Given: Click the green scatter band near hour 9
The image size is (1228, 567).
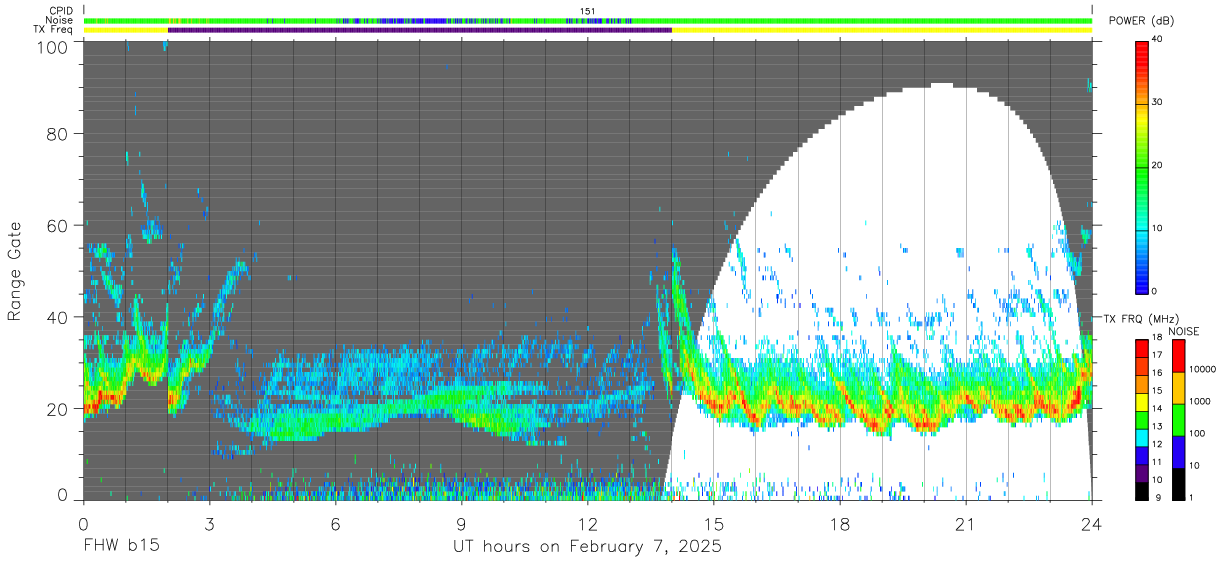Looking at the screenshot, I should point(461,400).
